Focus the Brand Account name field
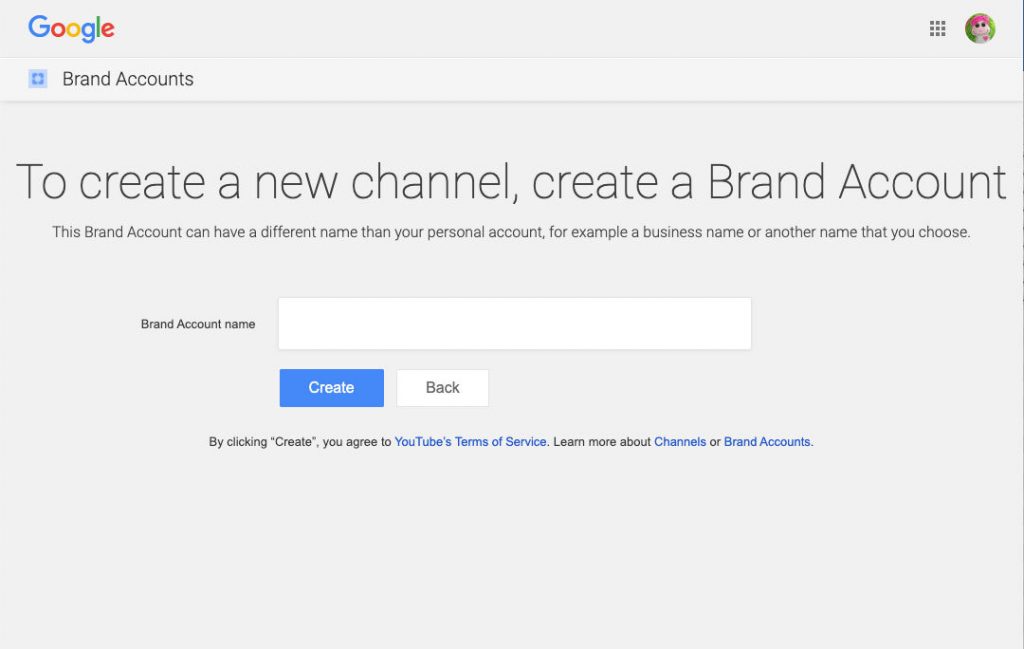 [x=515, y=324]
